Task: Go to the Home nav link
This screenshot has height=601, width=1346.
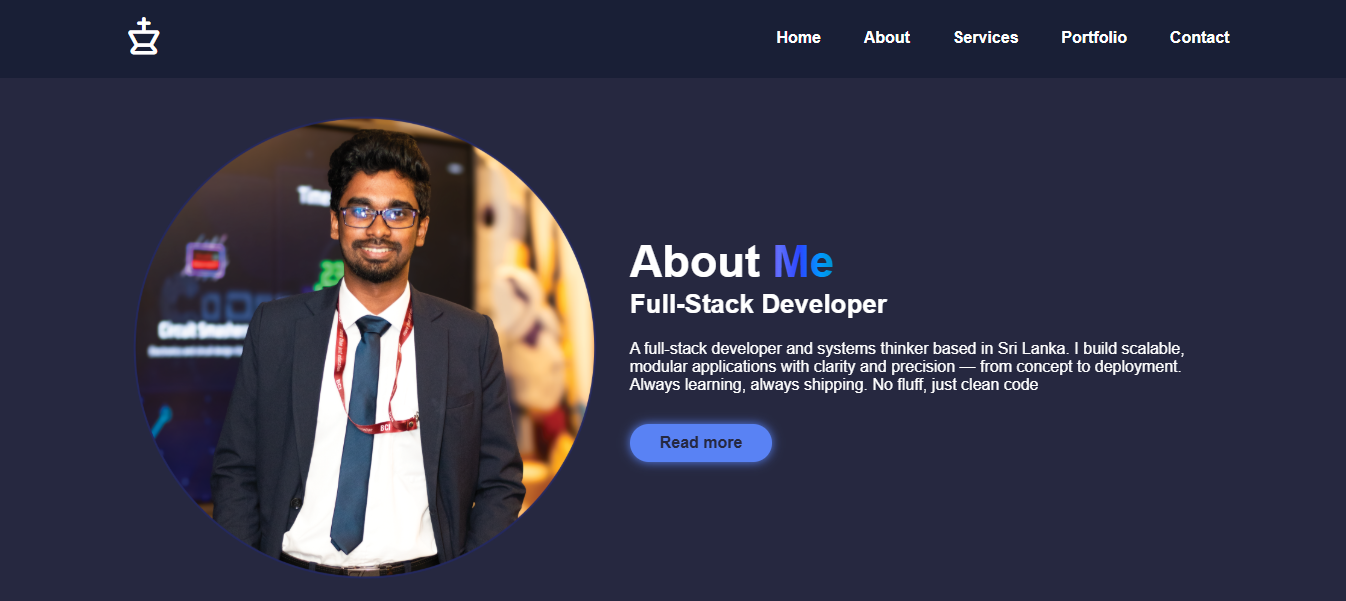Action: 798,37
